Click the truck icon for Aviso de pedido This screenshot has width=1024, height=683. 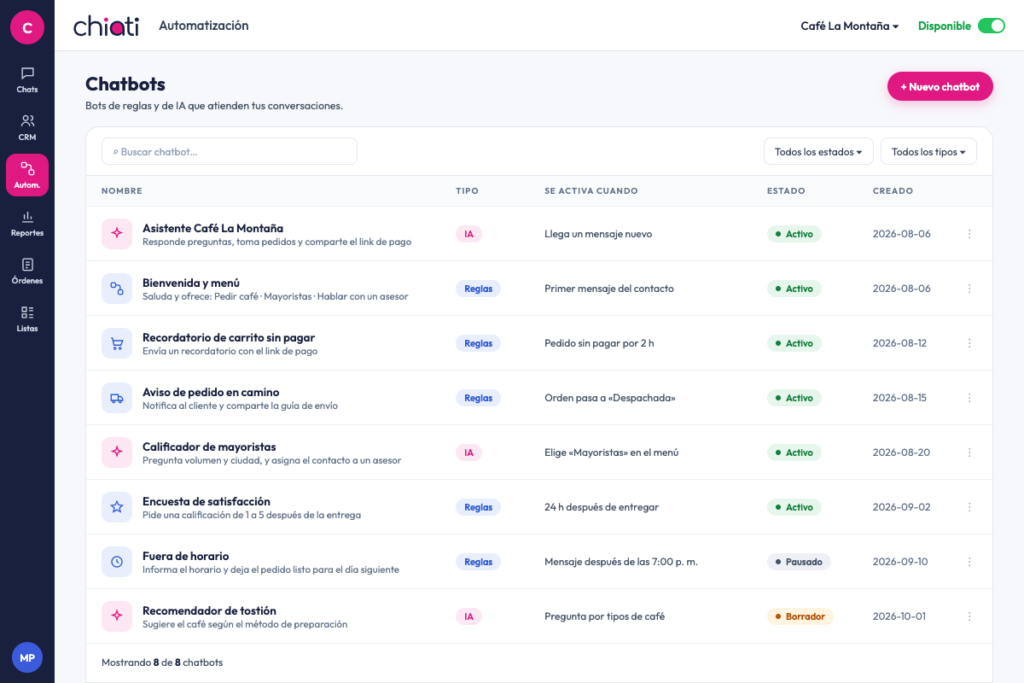pyautogui.click(x=117, y=398)
